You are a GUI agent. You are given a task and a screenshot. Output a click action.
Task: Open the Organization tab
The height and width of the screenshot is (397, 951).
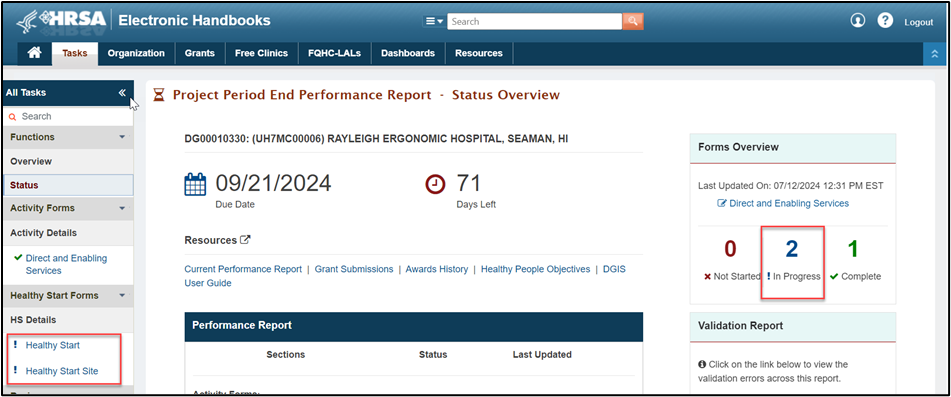(x=136, y=53)
